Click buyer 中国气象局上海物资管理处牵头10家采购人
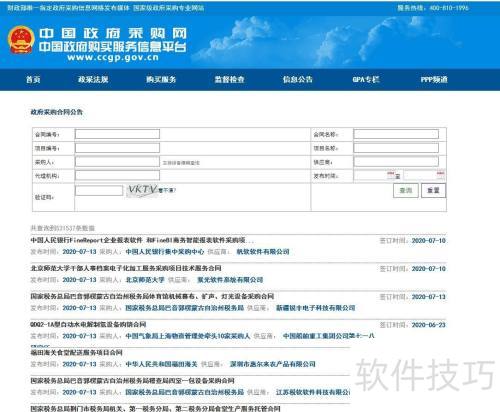This screenshot has width=500, height=412. (188, 336)
